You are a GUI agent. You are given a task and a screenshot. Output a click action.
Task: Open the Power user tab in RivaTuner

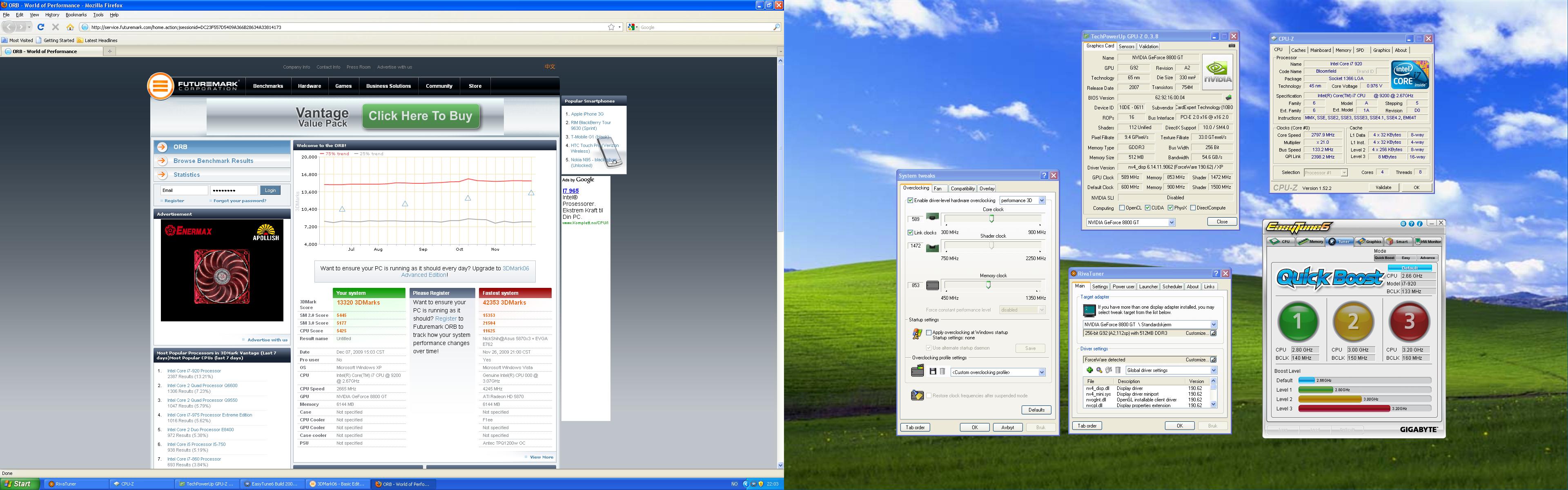tap(1123, 287)
